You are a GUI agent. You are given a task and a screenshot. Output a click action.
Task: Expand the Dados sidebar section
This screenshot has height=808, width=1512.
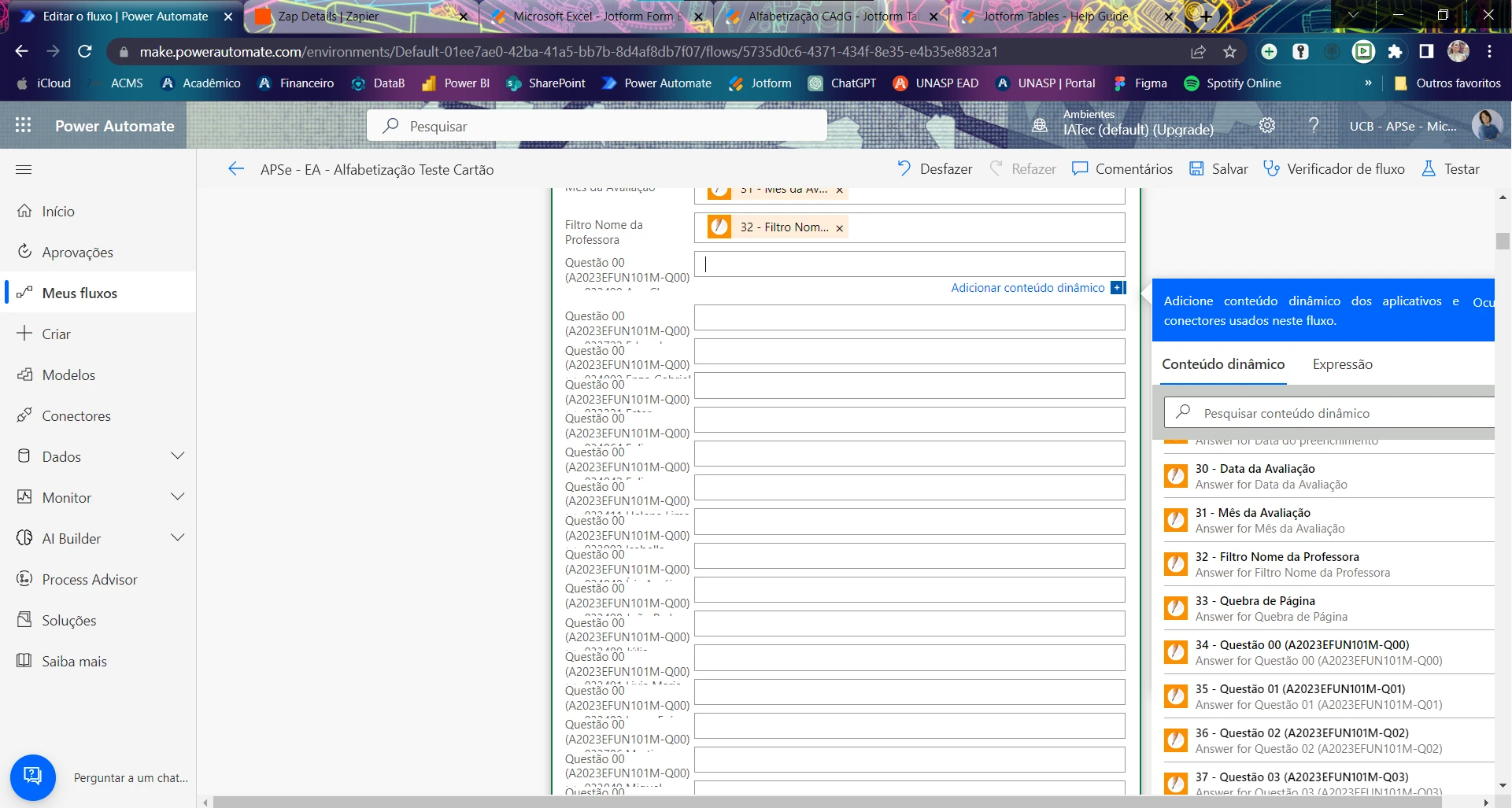(178, 456)
